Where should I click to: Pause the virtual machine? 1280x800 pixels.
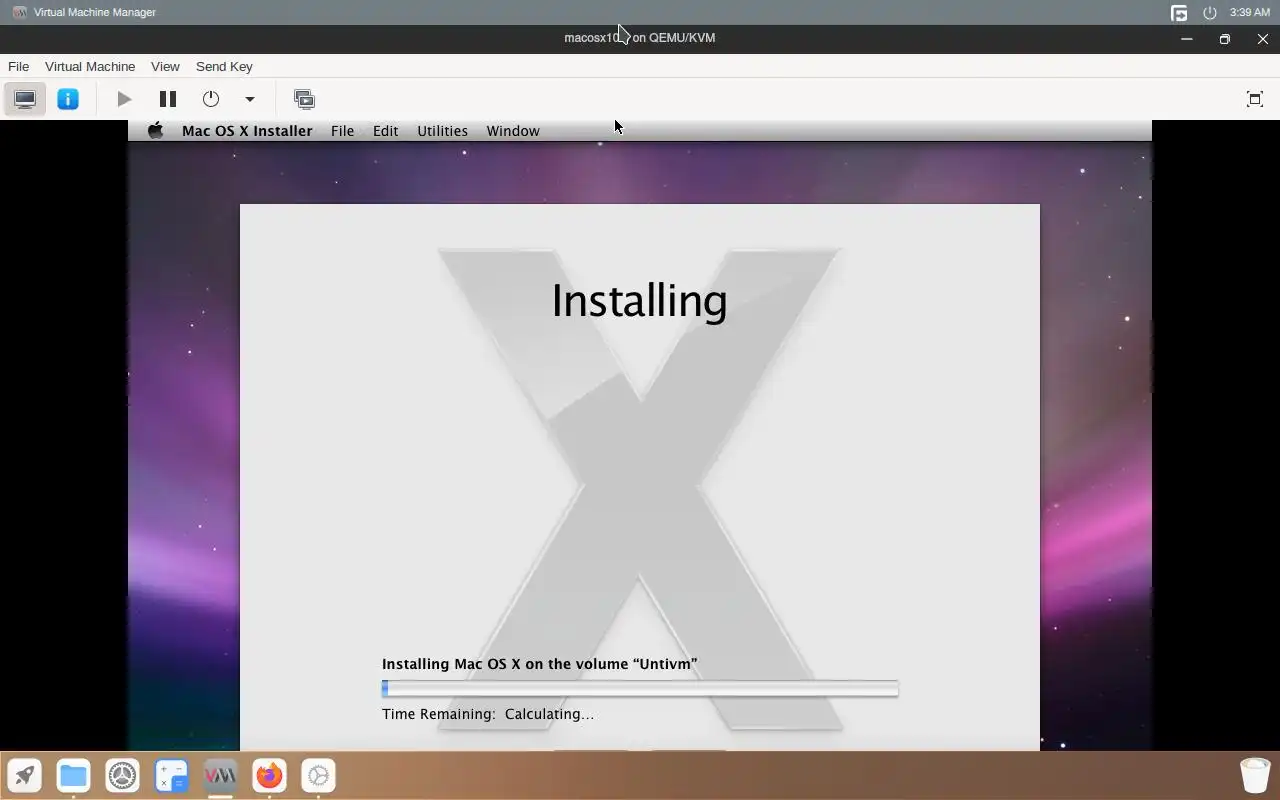tap(168, 99)
